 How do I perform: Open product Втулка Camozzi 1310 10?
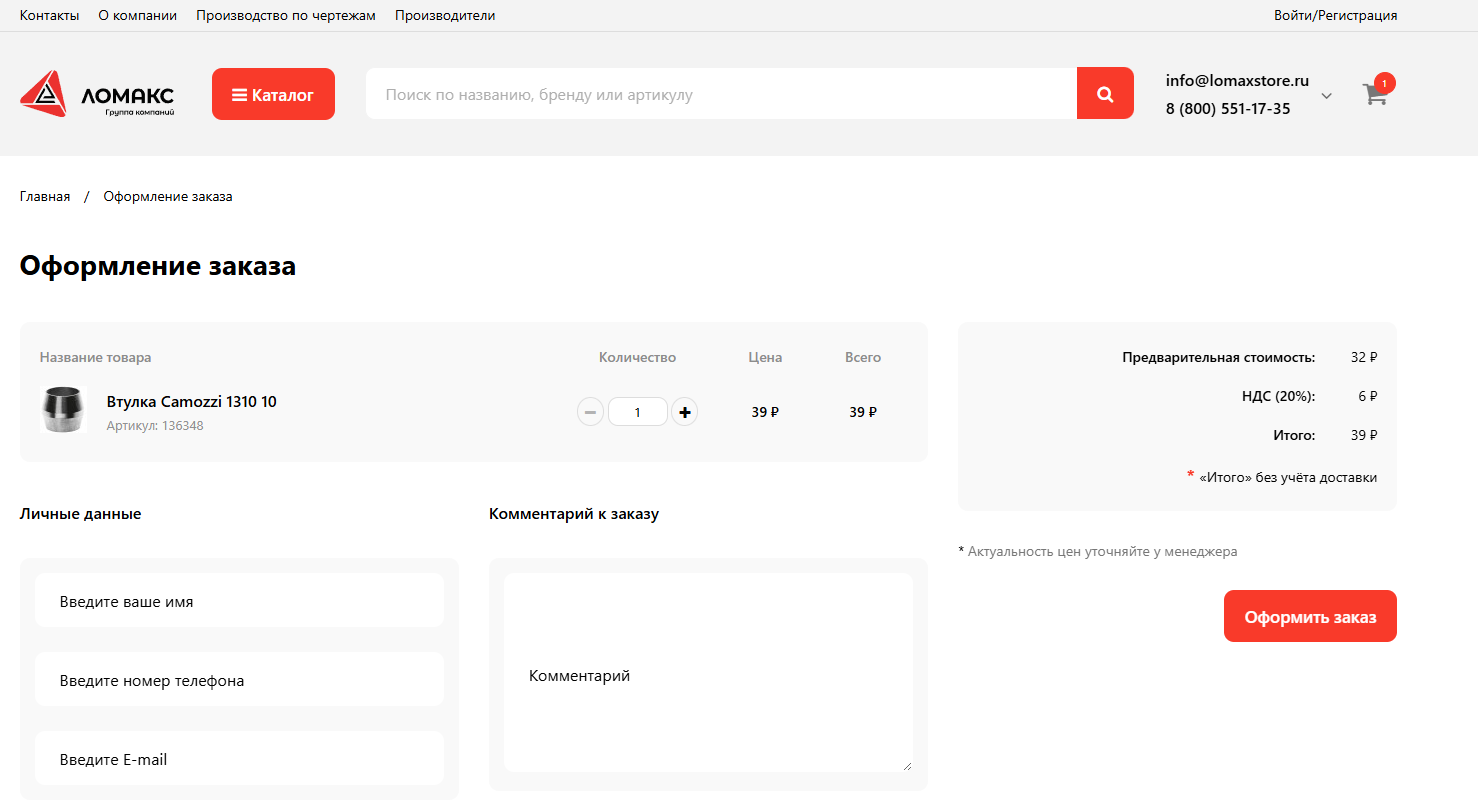pyautogui.click(x=192, y=401)
